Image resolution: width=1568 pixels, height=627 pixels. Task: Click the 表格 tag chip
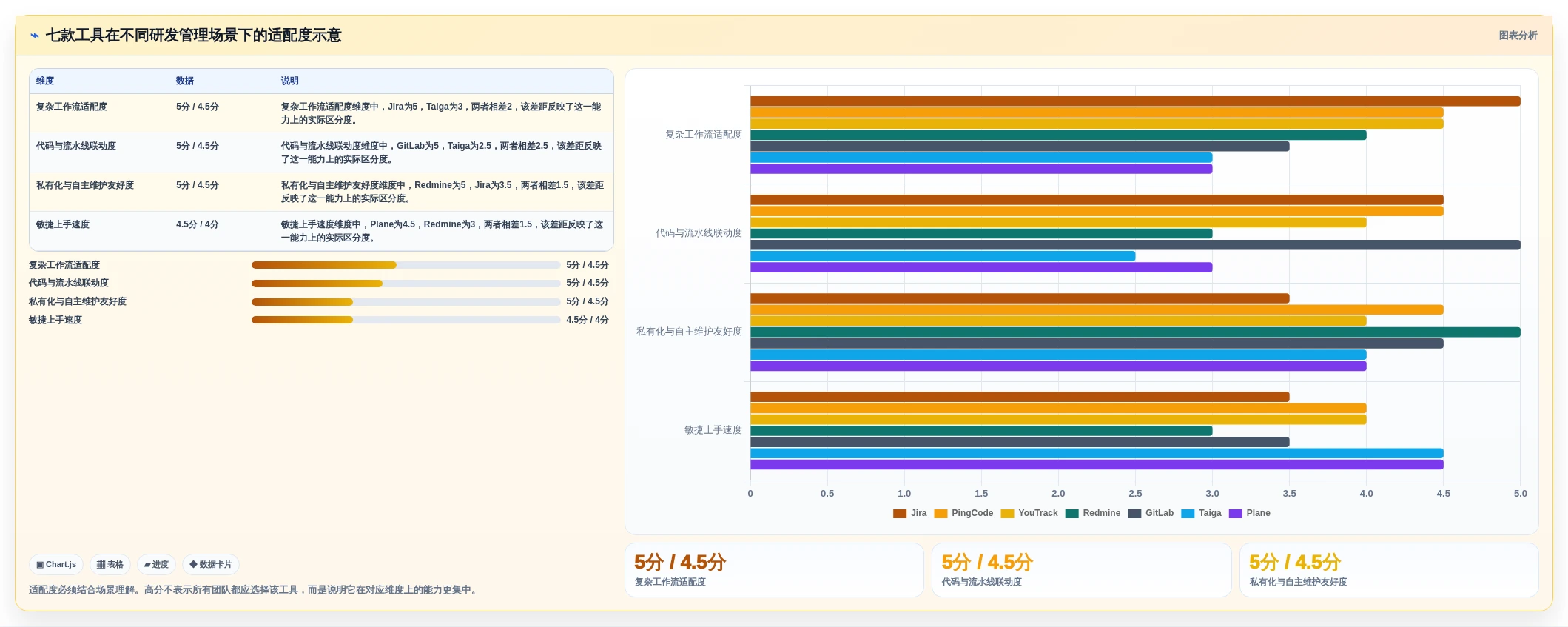pos(110,565)
